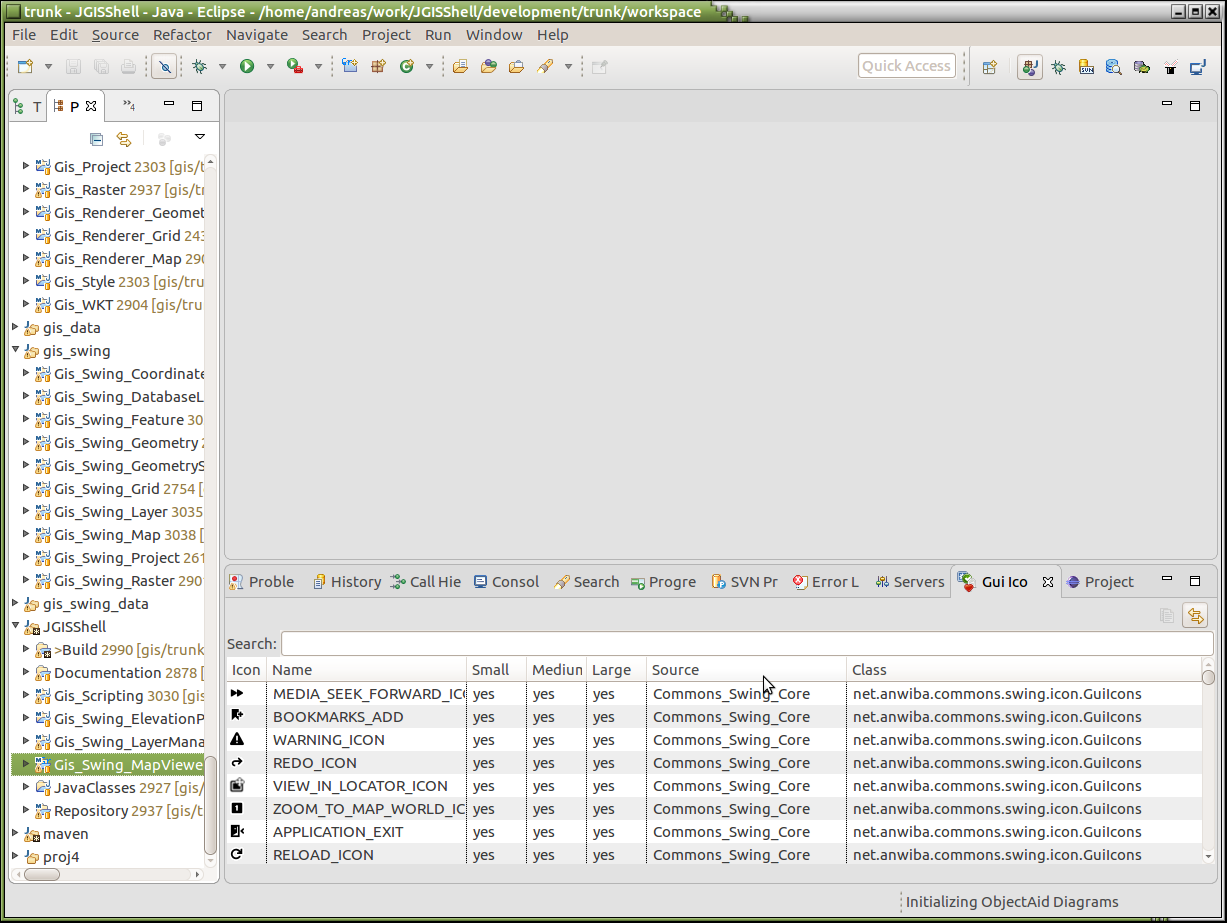This screenshot has height=923, width=1227.
Task: Collapse the gis_swing working set
Action: point(16,351)
